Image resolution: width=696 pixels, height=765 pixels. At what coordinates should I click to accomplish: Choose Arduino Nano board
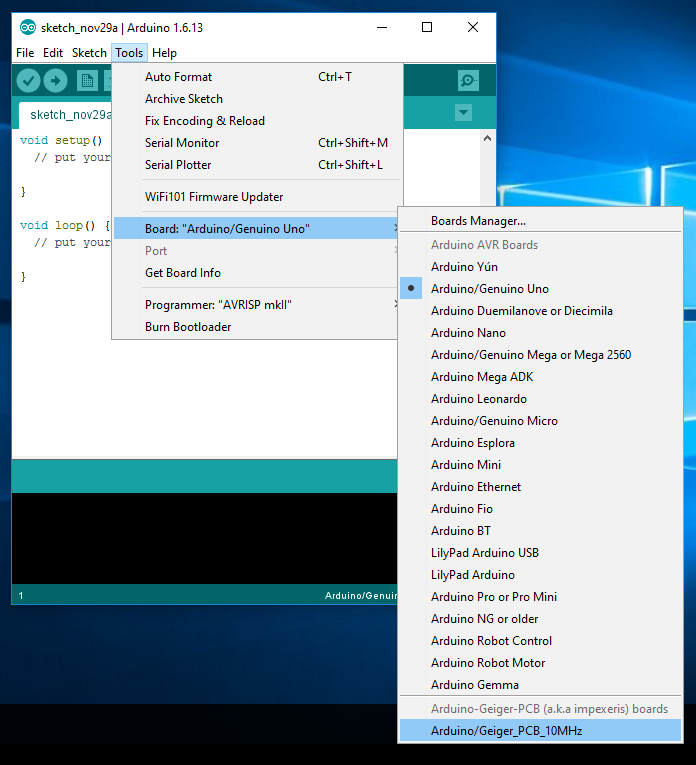[540, 333]
